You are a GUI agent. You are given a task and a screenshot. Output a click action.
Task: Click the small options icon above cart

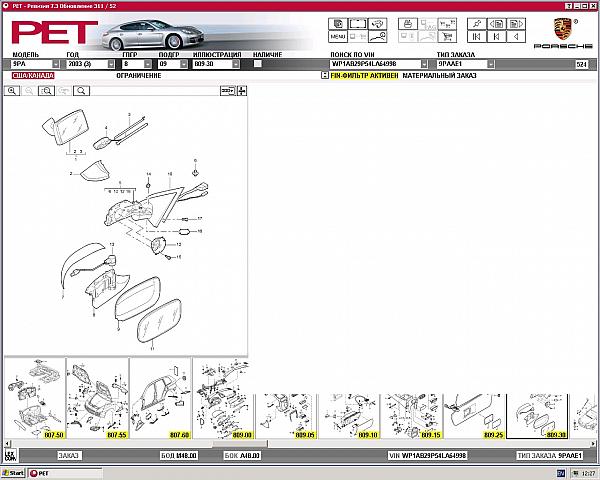(447, 24)
